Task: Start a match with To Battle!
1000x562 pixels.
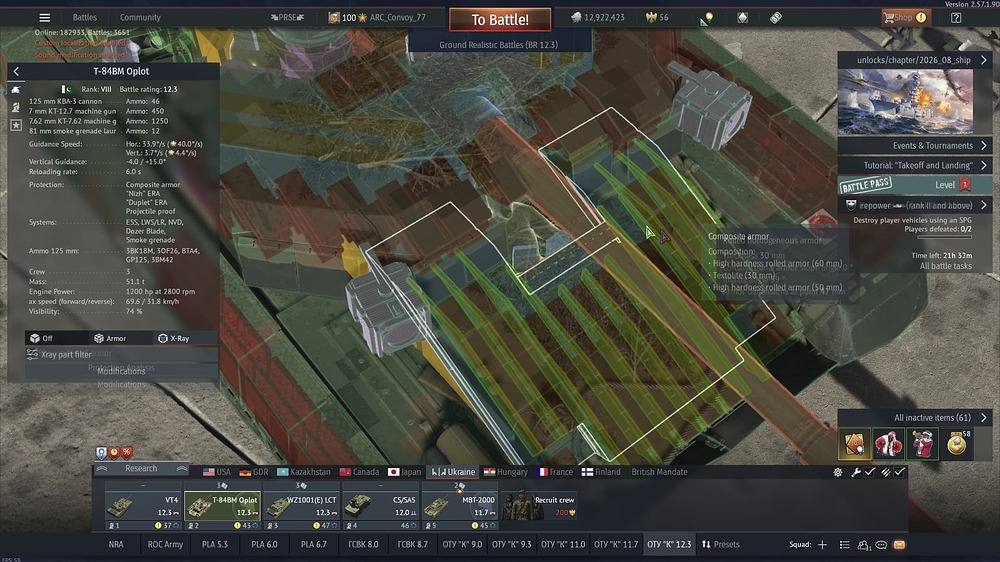Action: 500,20
